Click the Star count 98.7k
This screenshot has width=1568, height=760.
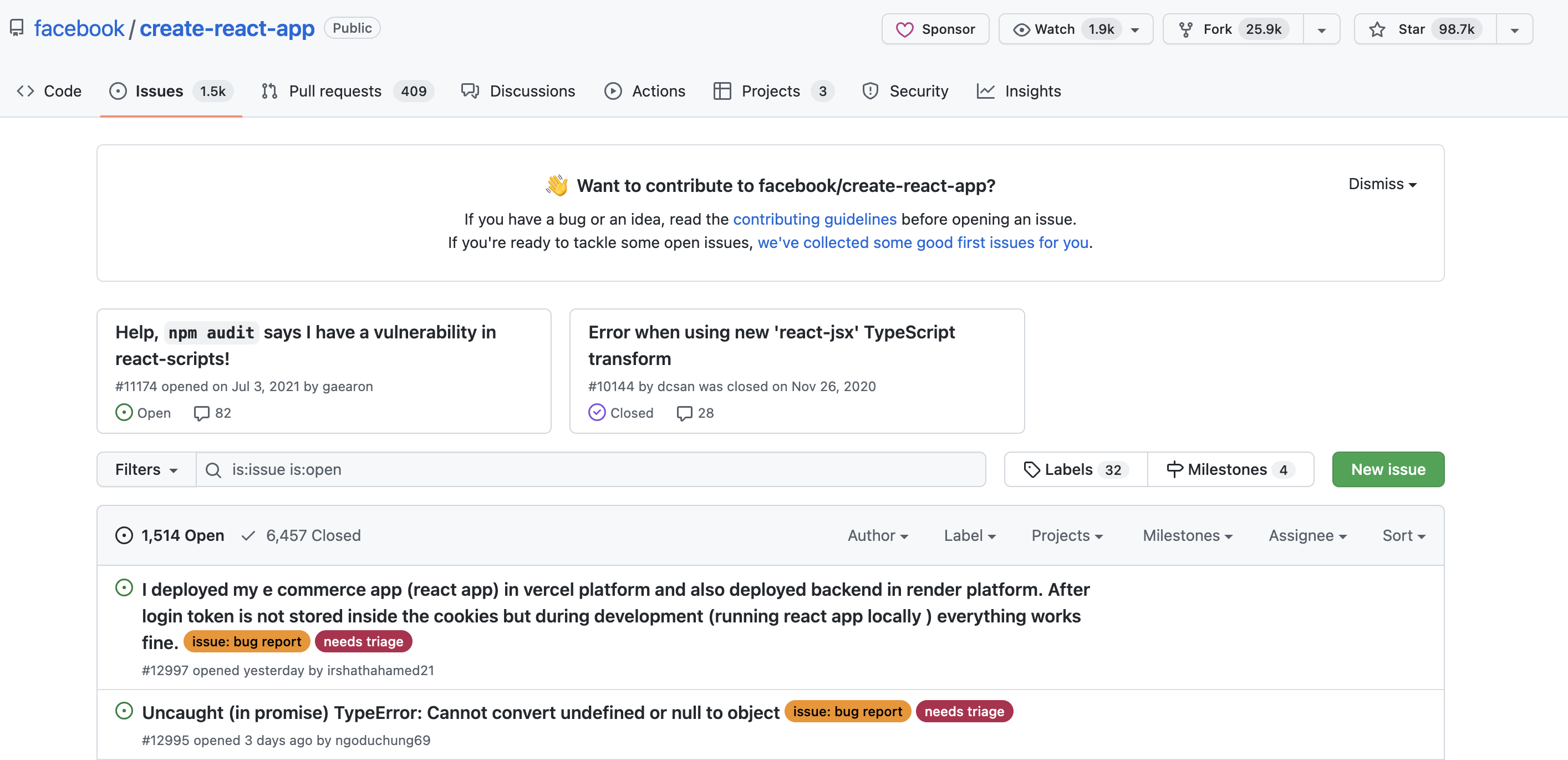pos(1457,29)
